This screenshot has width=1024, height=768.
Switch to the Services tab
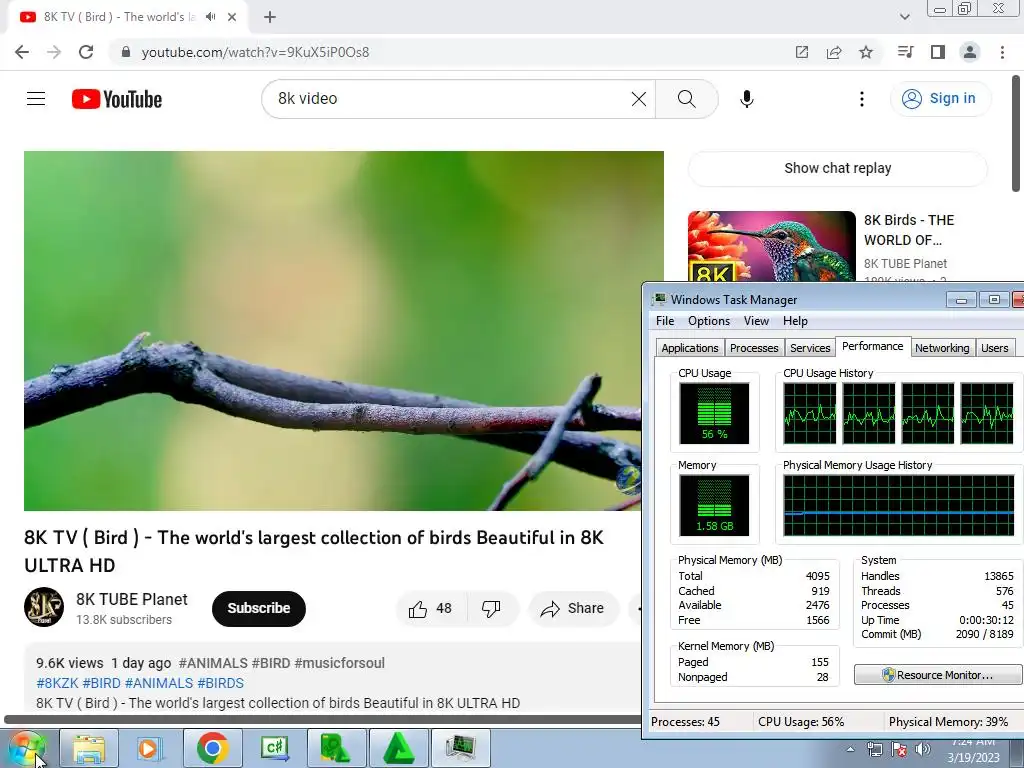pyautogui.click(x=810, y=348)
